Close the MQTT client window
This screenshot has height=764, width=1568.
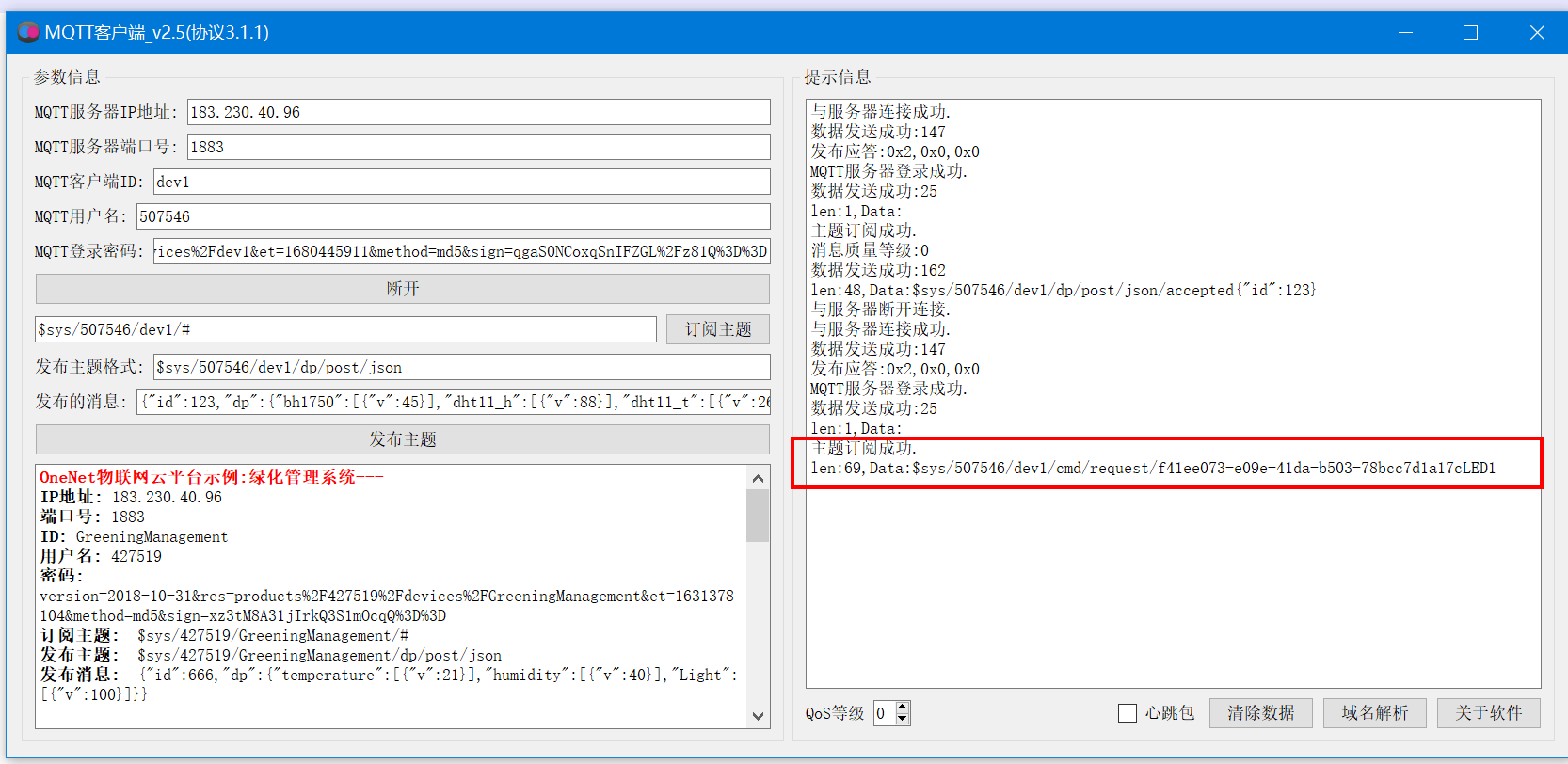coord(1537,32)
